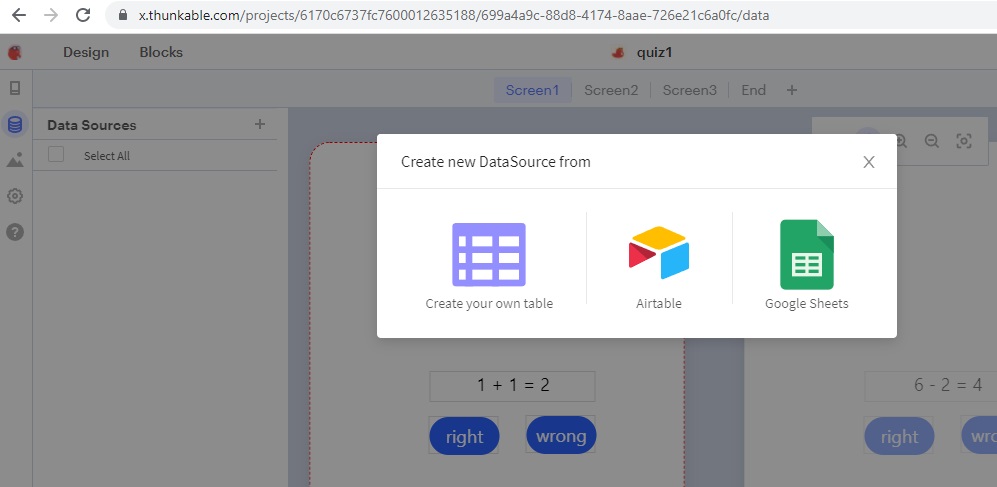Open the Help question mark icon

[x=15, y=232]
